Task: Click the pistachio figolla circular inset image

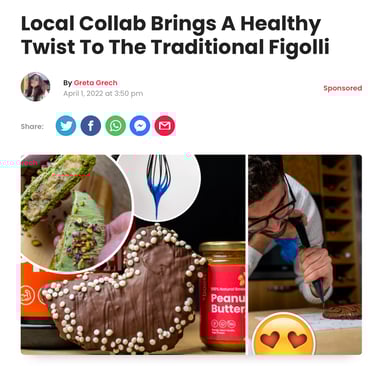Action: (76, 213)
